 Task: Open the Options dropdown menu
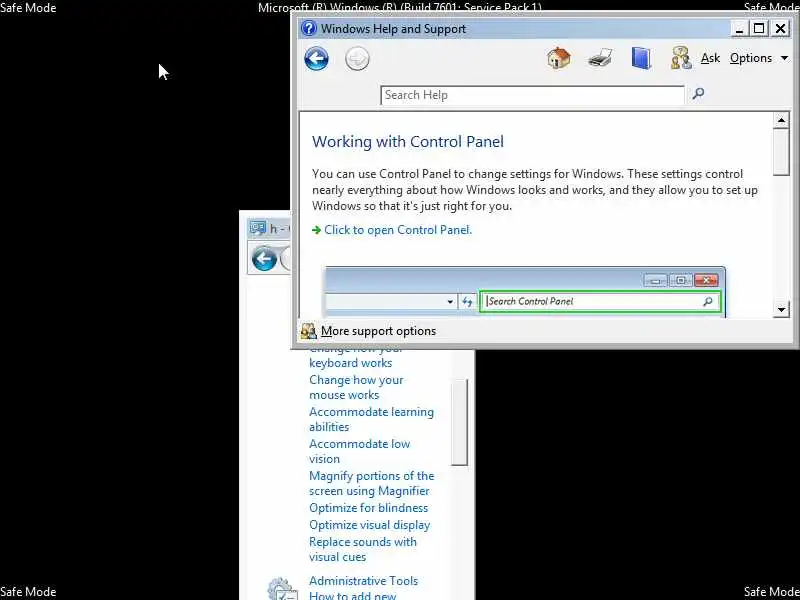point(759,58)
